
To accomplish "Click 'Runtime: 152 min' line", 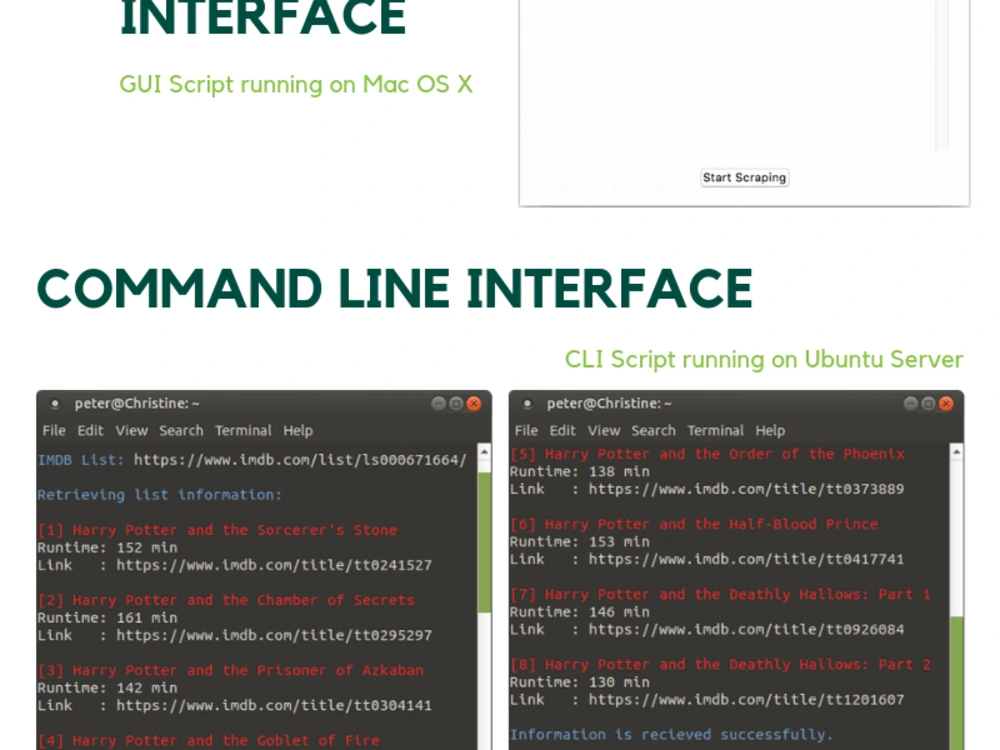I will (107, 548).
